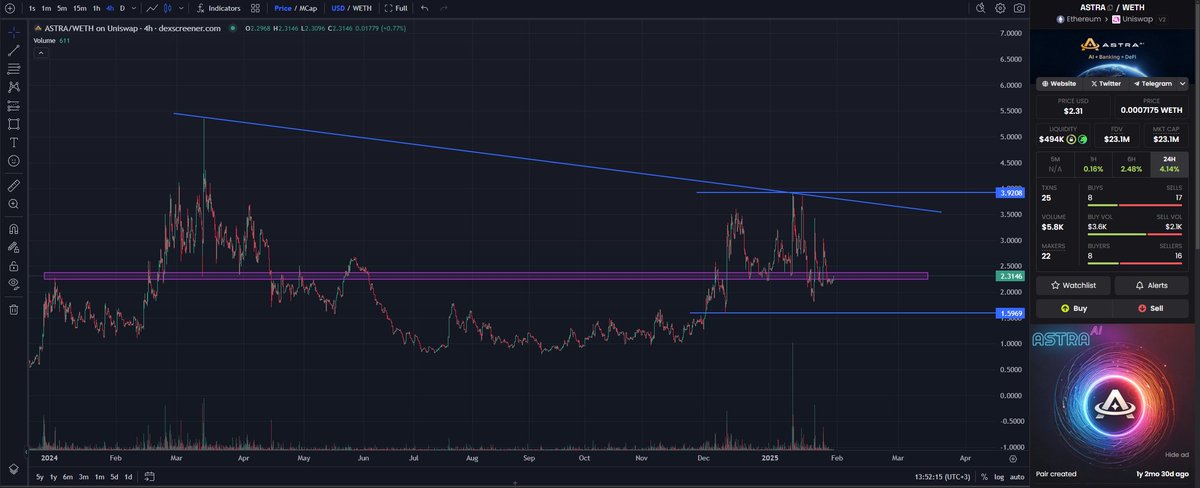This screenshot has height=488, width=1200.
Task: Select the zoom in tool
Action: 14,203
